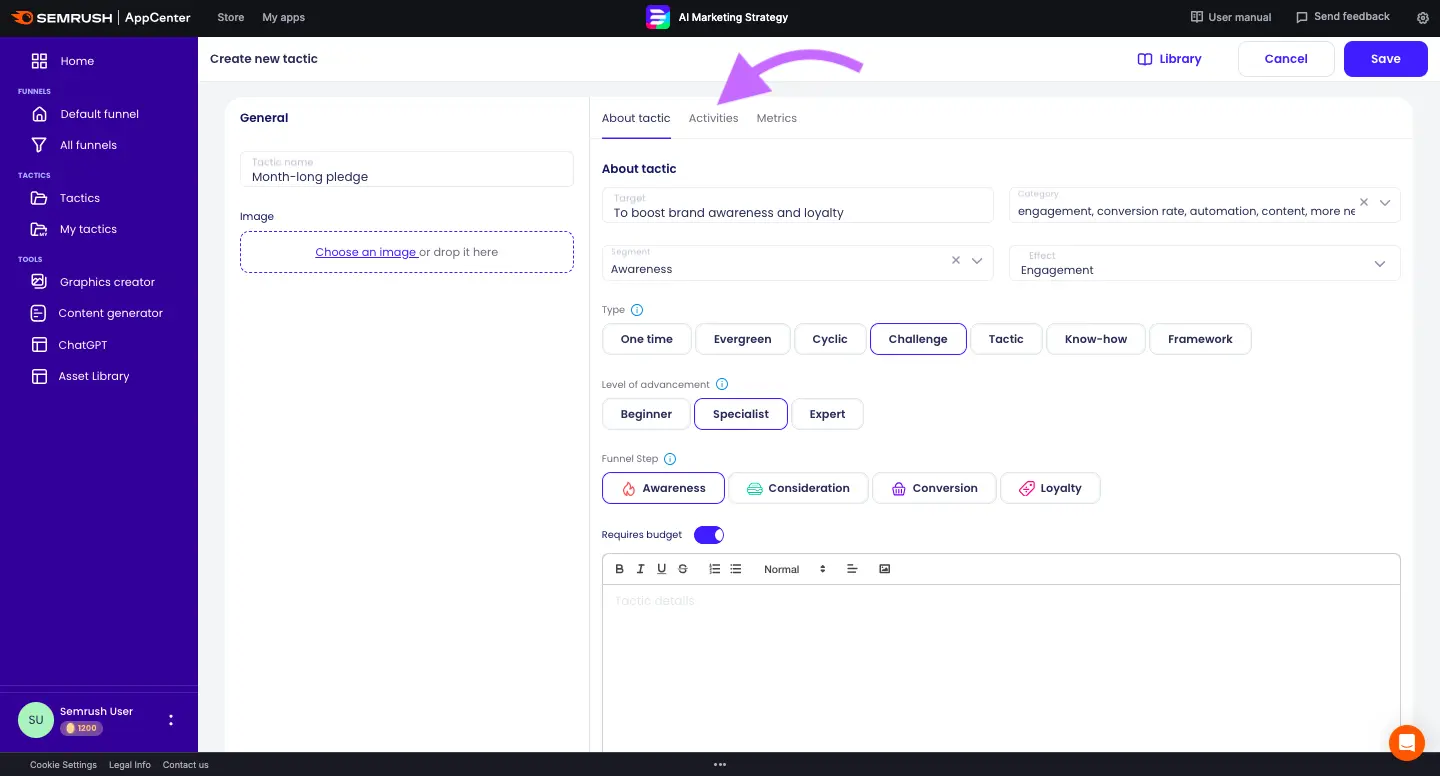Toggle the Requires budget switch
Viewport: 1440px width, 776px height.
coord(709,535)
